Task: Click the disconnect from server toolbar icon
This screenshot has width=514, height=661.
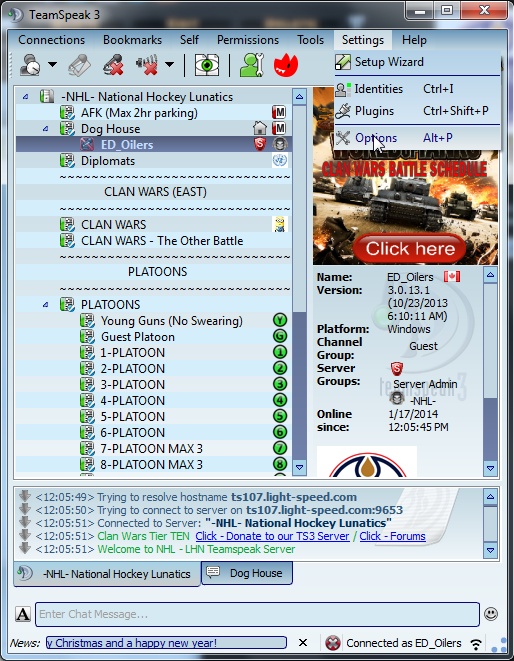Action: tap(79, 65)
